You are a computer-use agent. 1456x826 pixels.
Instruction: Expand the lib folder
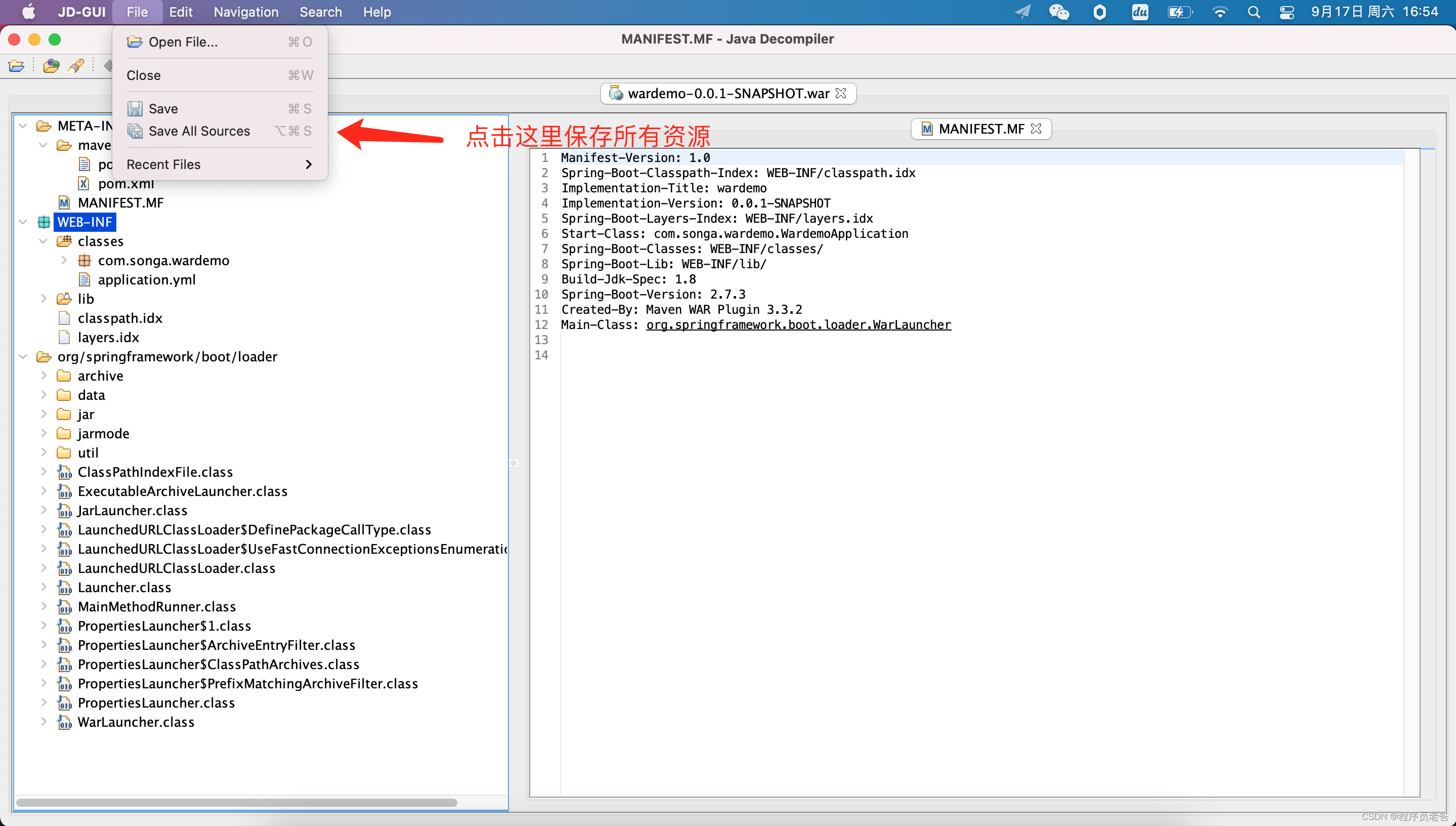43,299
